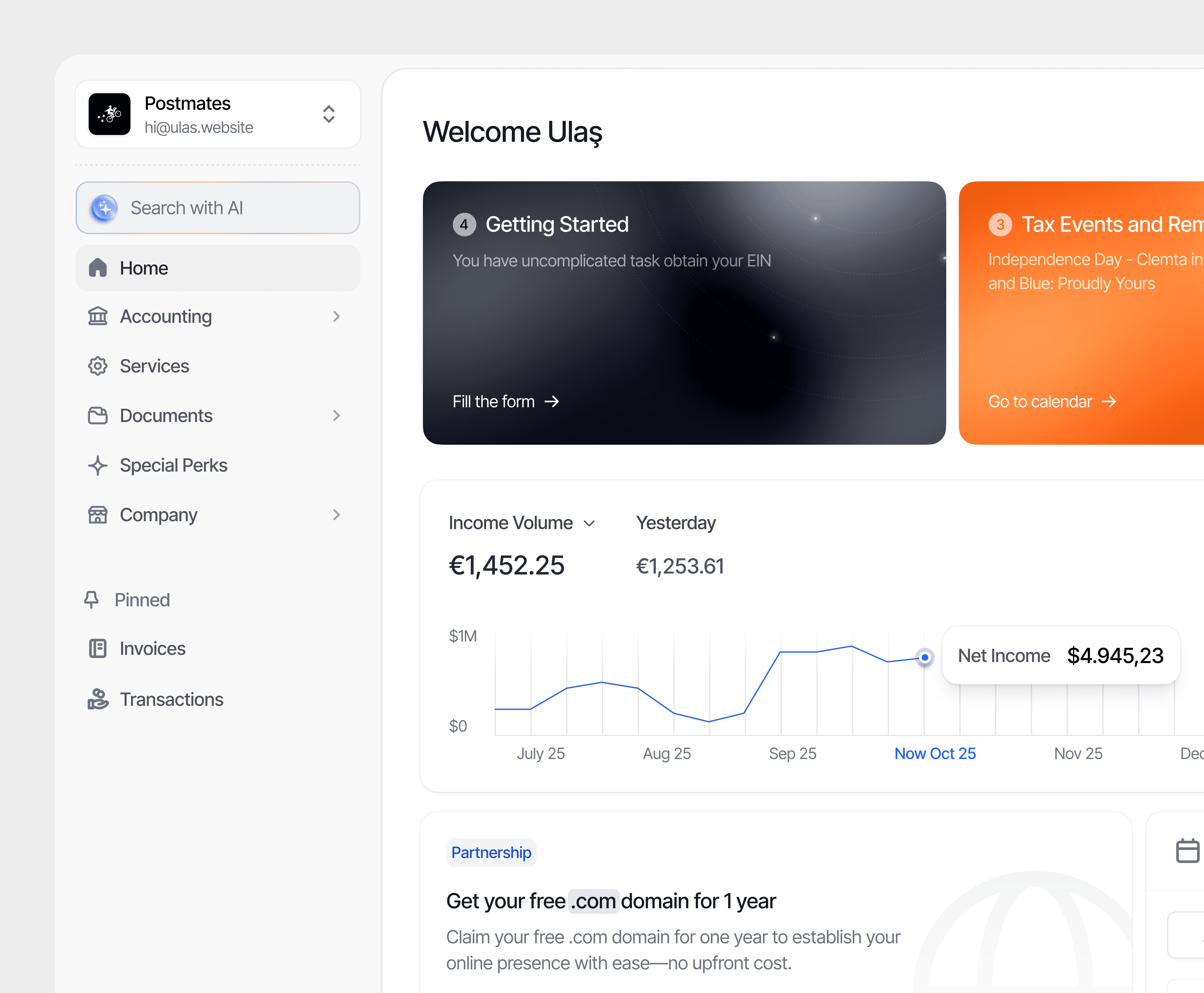This screenshot has height=993, width=1204.
Task: Expand the Company submenu chevron
Action: [336, 515]
